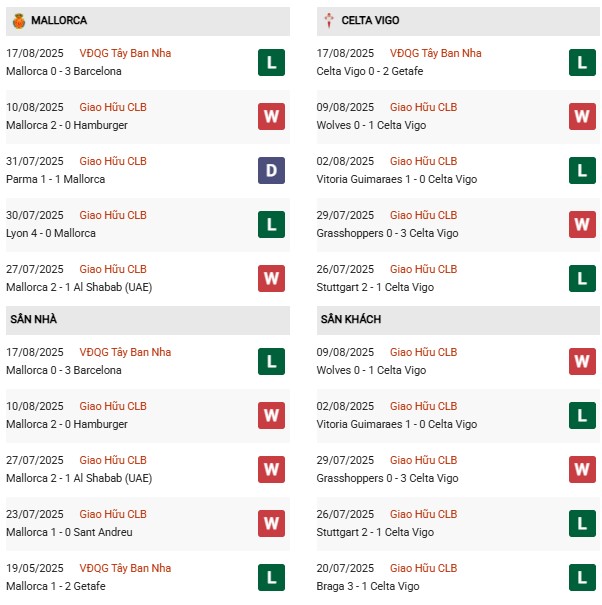Click the L badge for Braga 3-1 Celta Vigo
Viewport: 602px width, 605px height.
(x=582, y=578)
